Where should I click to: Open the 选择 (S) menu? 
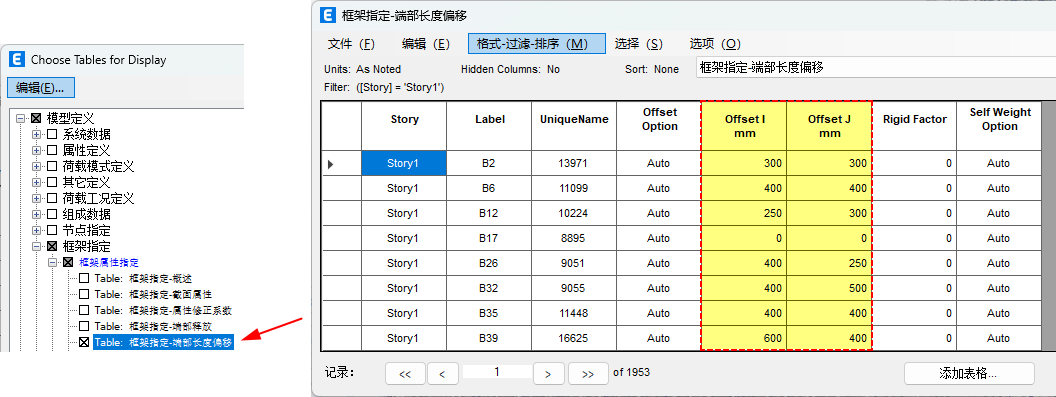(x=638, y=44)
